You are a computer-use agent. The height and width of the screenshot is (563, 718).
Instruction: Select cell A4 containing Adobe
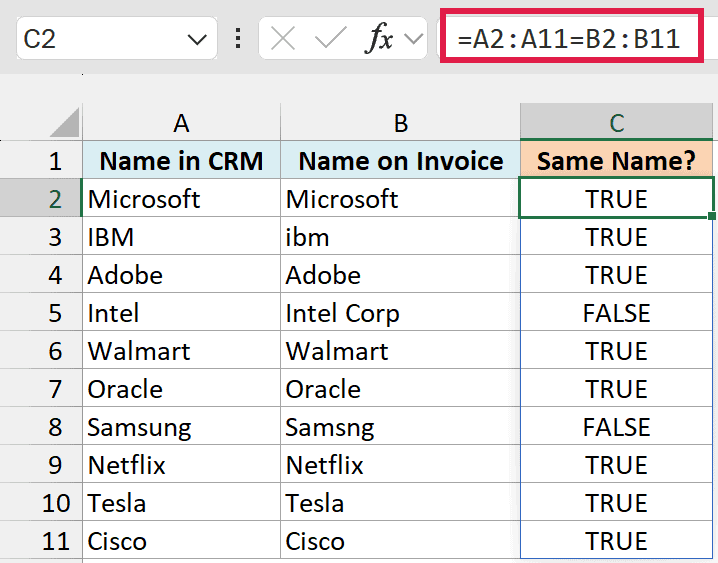pos(181,275)
